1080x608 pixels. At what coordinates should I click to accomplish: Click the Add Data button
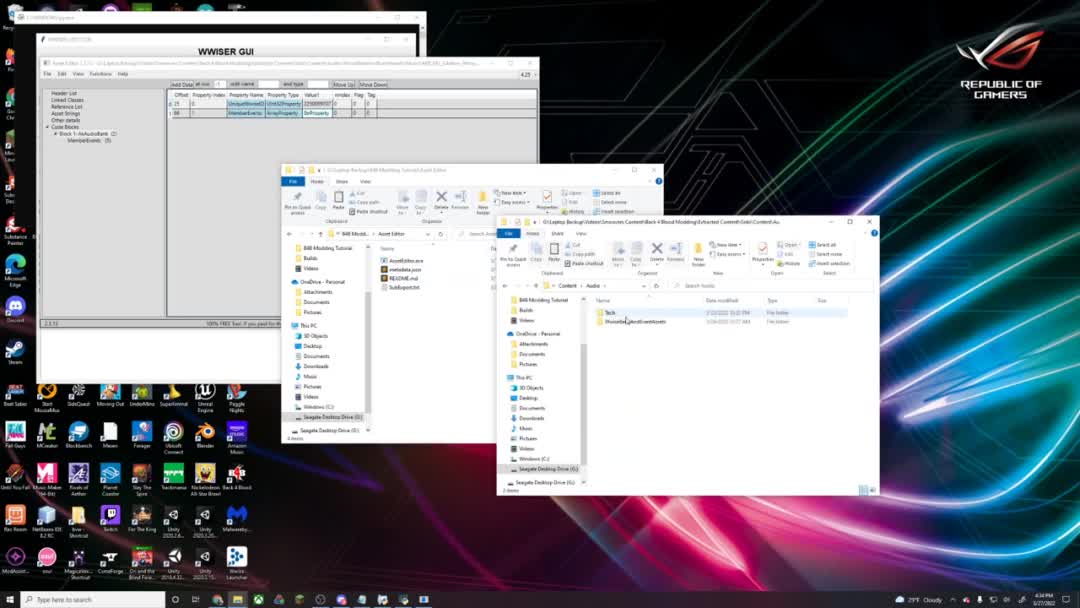[x=181, y=85]
